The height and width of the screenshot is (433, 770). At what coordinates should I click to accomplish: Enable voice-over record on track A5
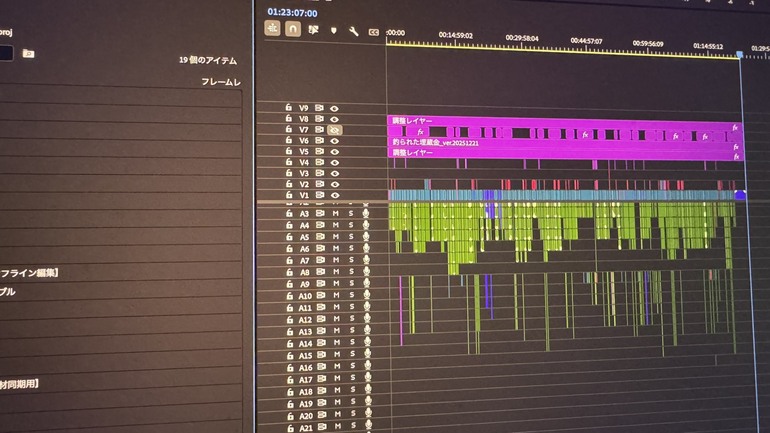(366, 237)
